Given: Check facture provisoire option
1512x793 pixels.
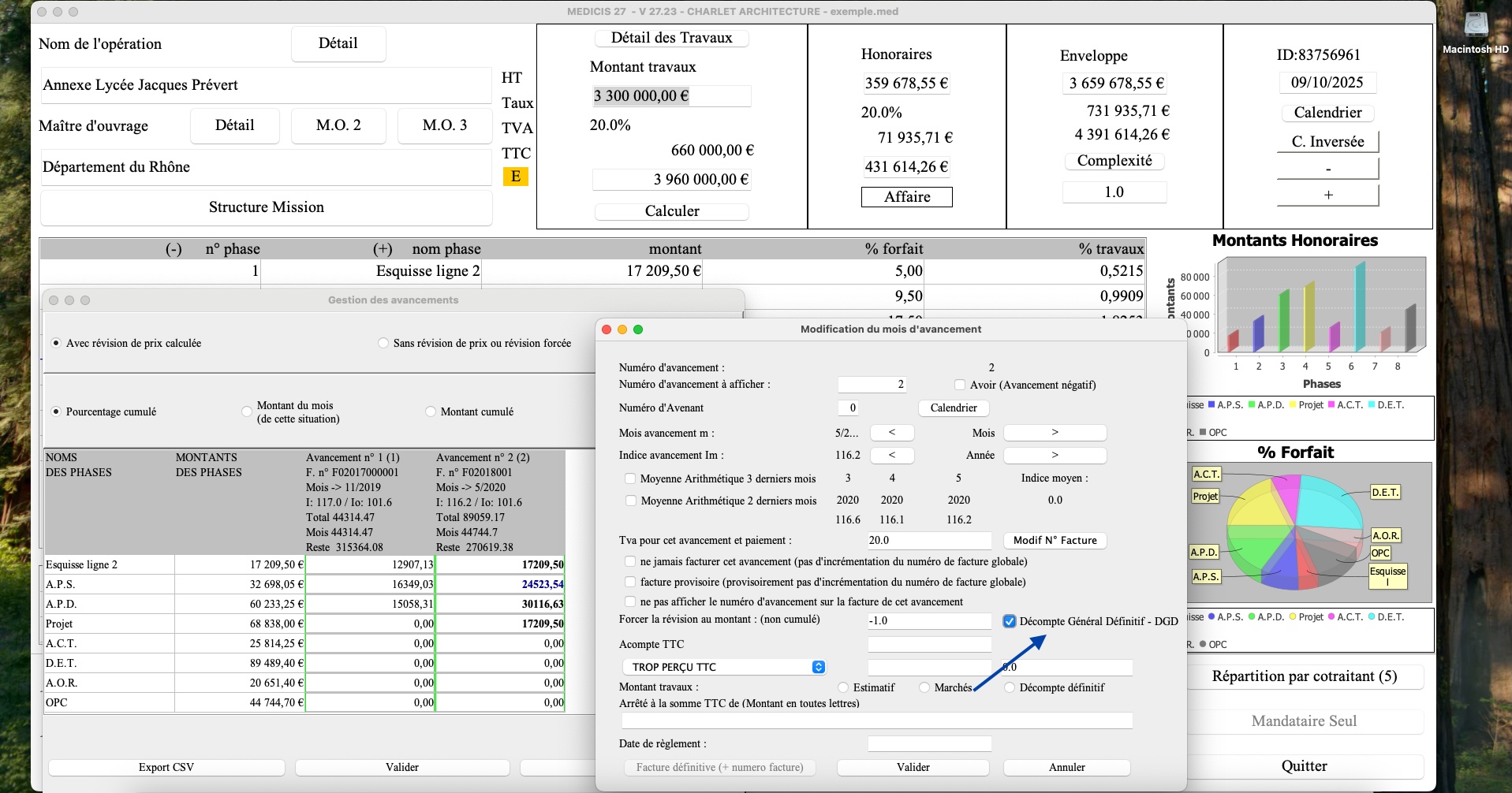Looking at the screenshot, I should (x=629, y=582).
